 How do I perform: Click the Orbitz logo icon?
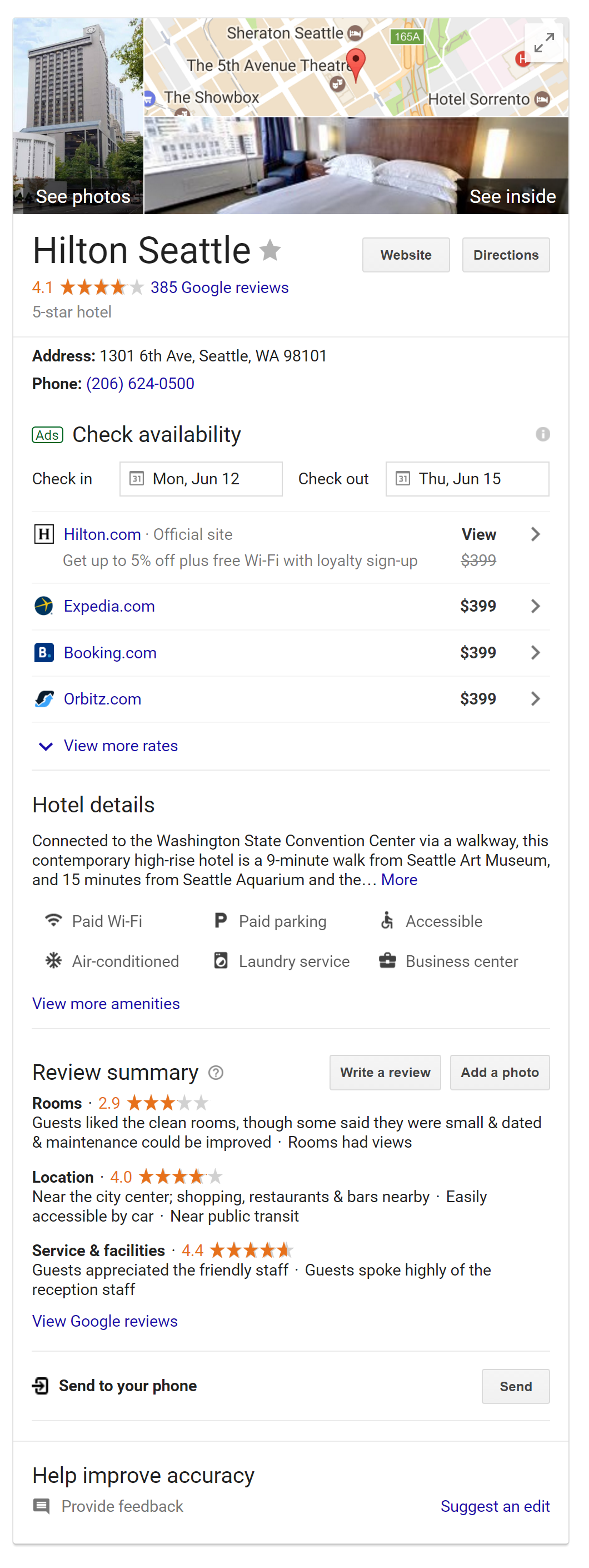(44, 699)
